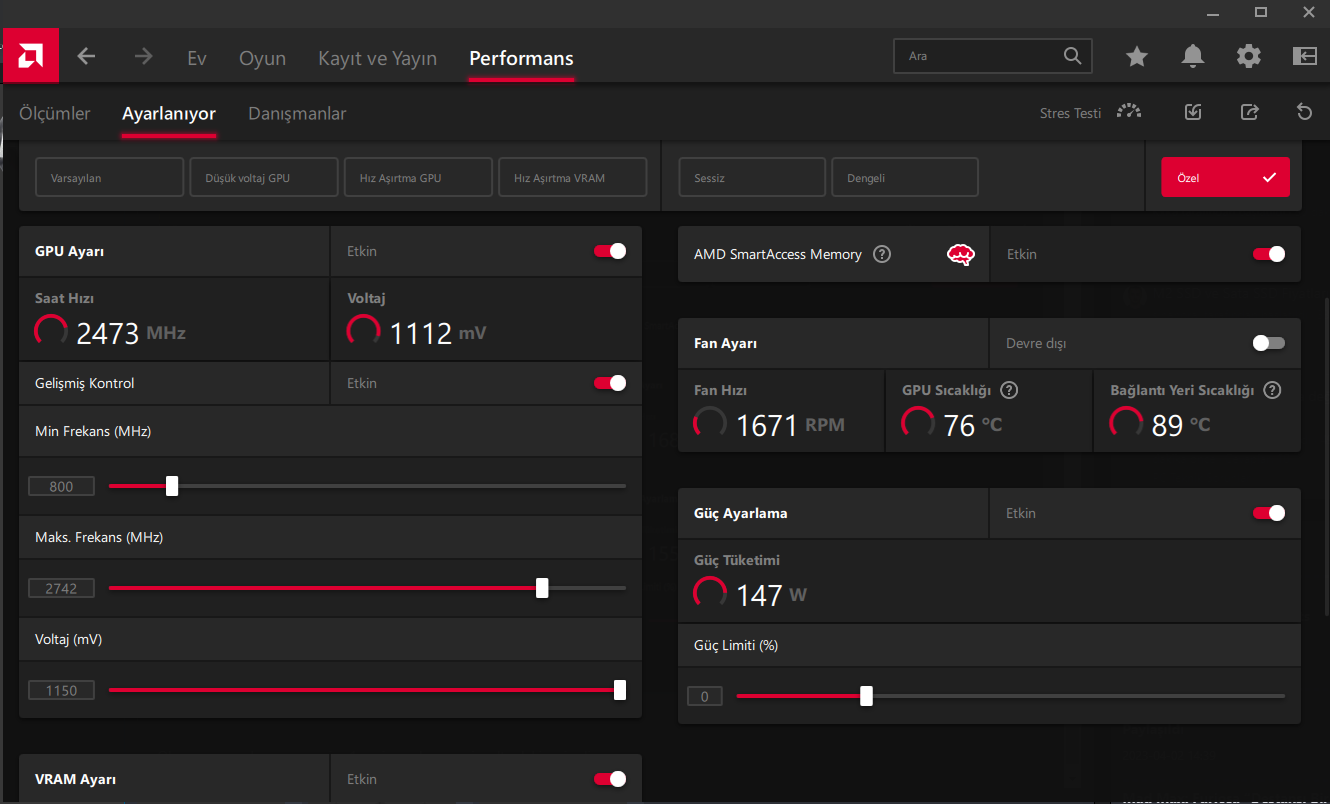Click the Maks. Frekans slider handle

(x=542, y=588)
